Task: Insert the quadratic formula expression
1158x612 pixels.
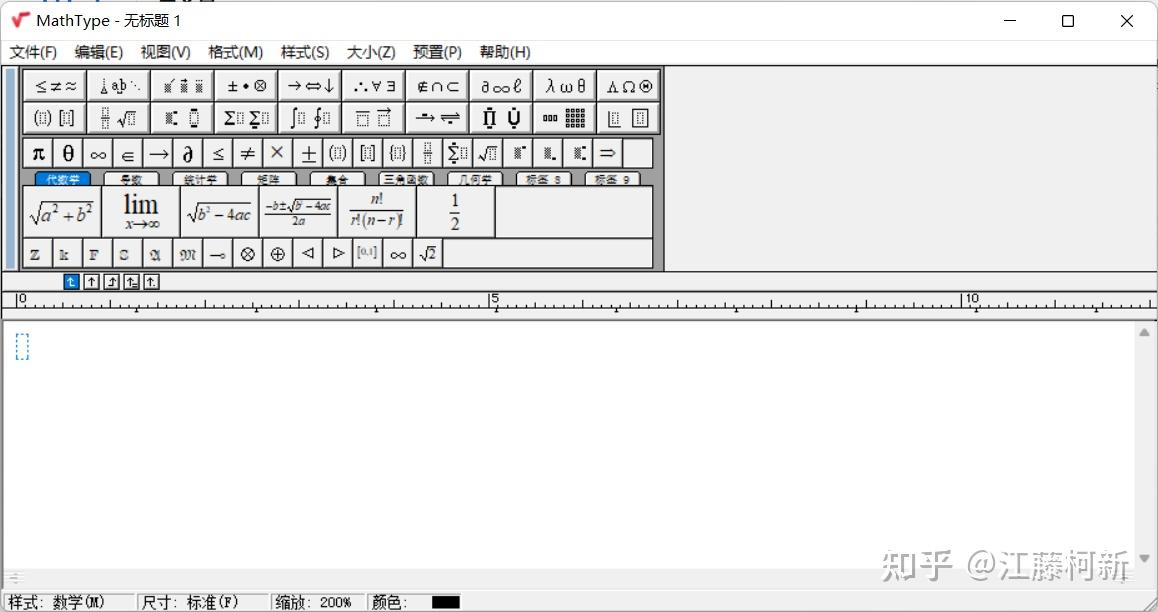Action: click(x=298, y=212)
